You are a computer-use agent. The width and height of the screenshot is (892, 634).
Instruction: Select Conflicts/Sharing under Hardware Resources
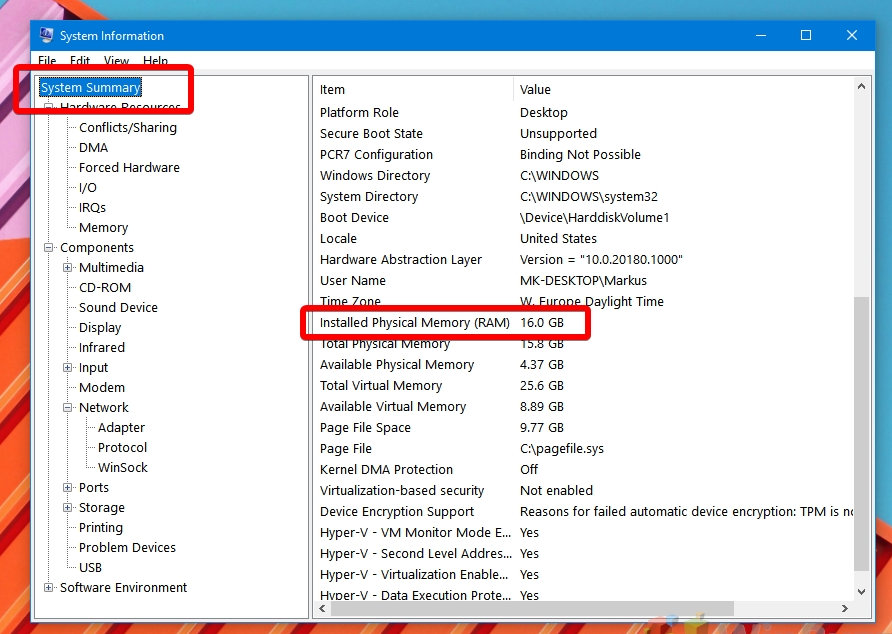point(127,128)
